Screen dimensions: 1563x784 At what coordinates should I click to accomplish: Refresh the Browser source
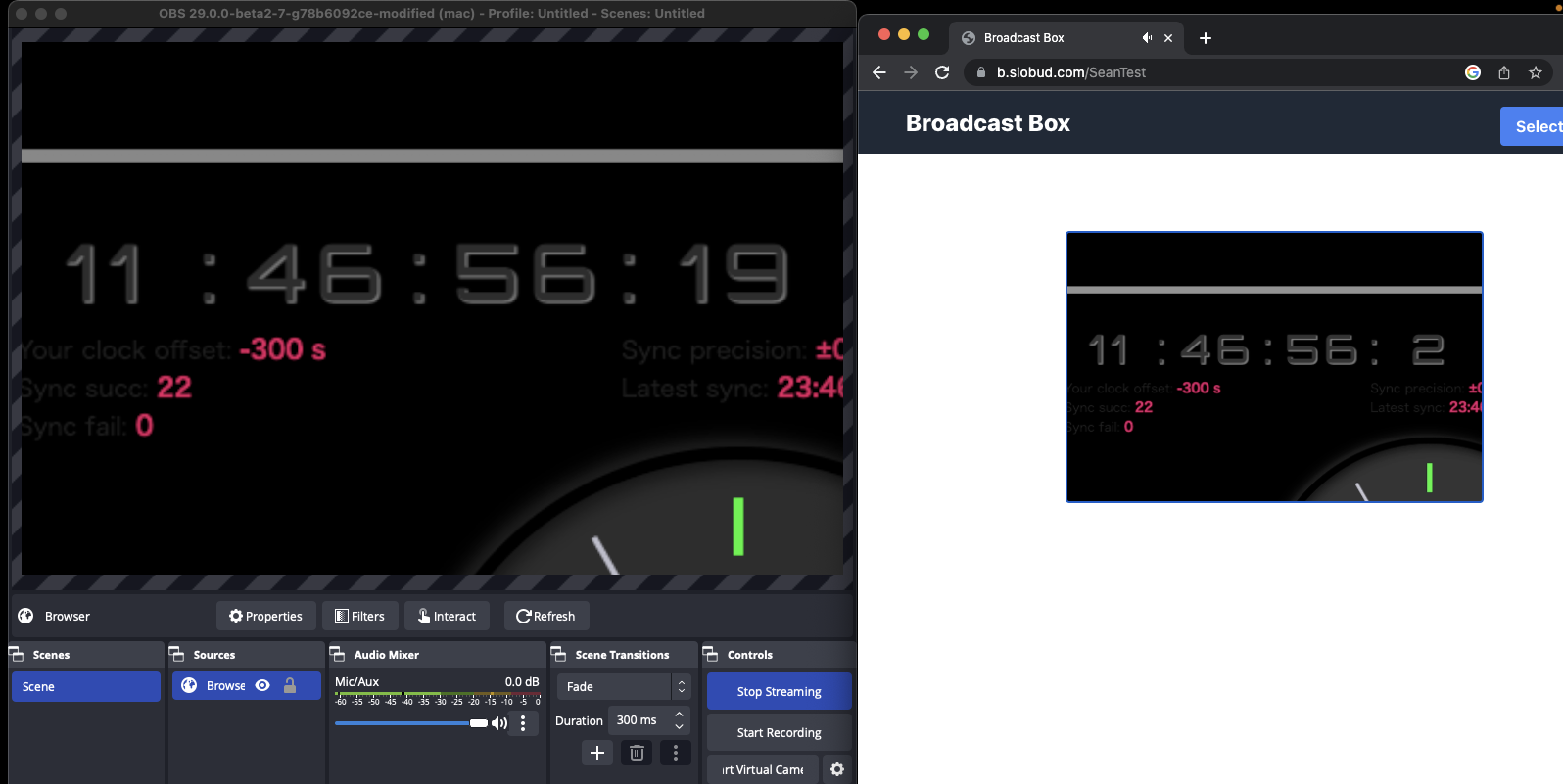pyautogui.click(x=546, y=616)
